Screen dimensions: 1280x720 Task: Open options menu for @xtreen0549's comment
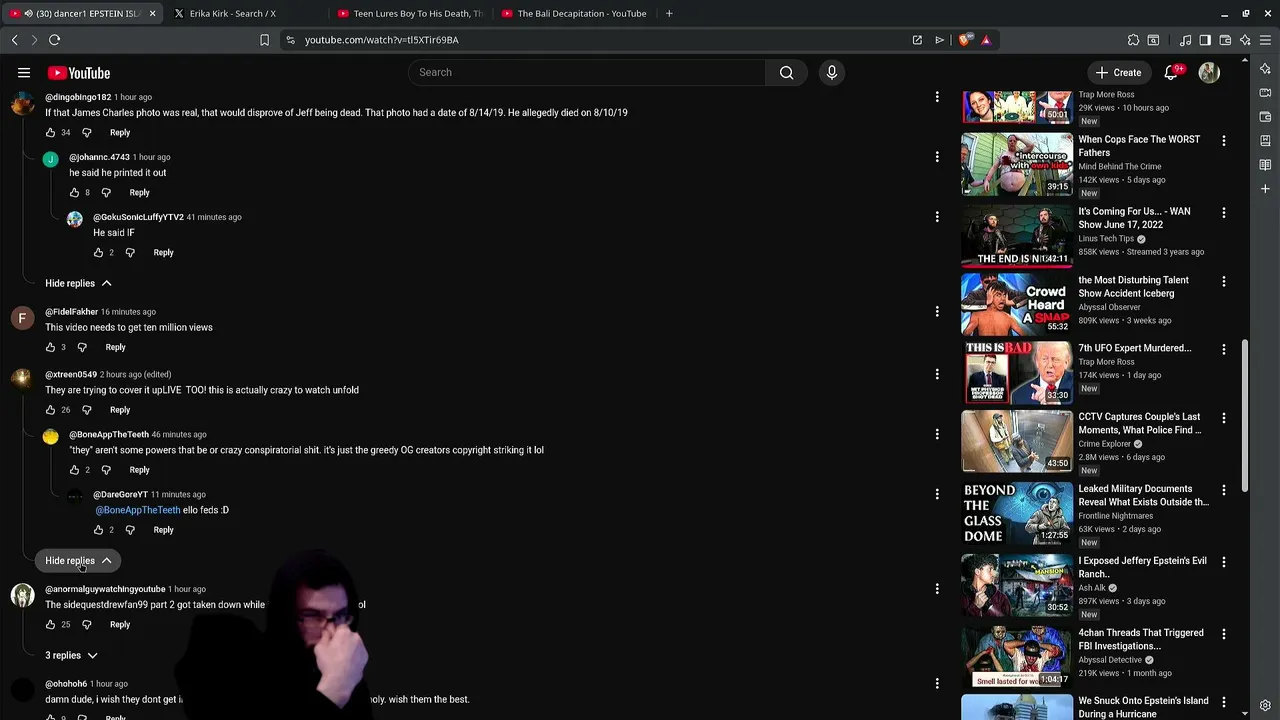point(937,374)
